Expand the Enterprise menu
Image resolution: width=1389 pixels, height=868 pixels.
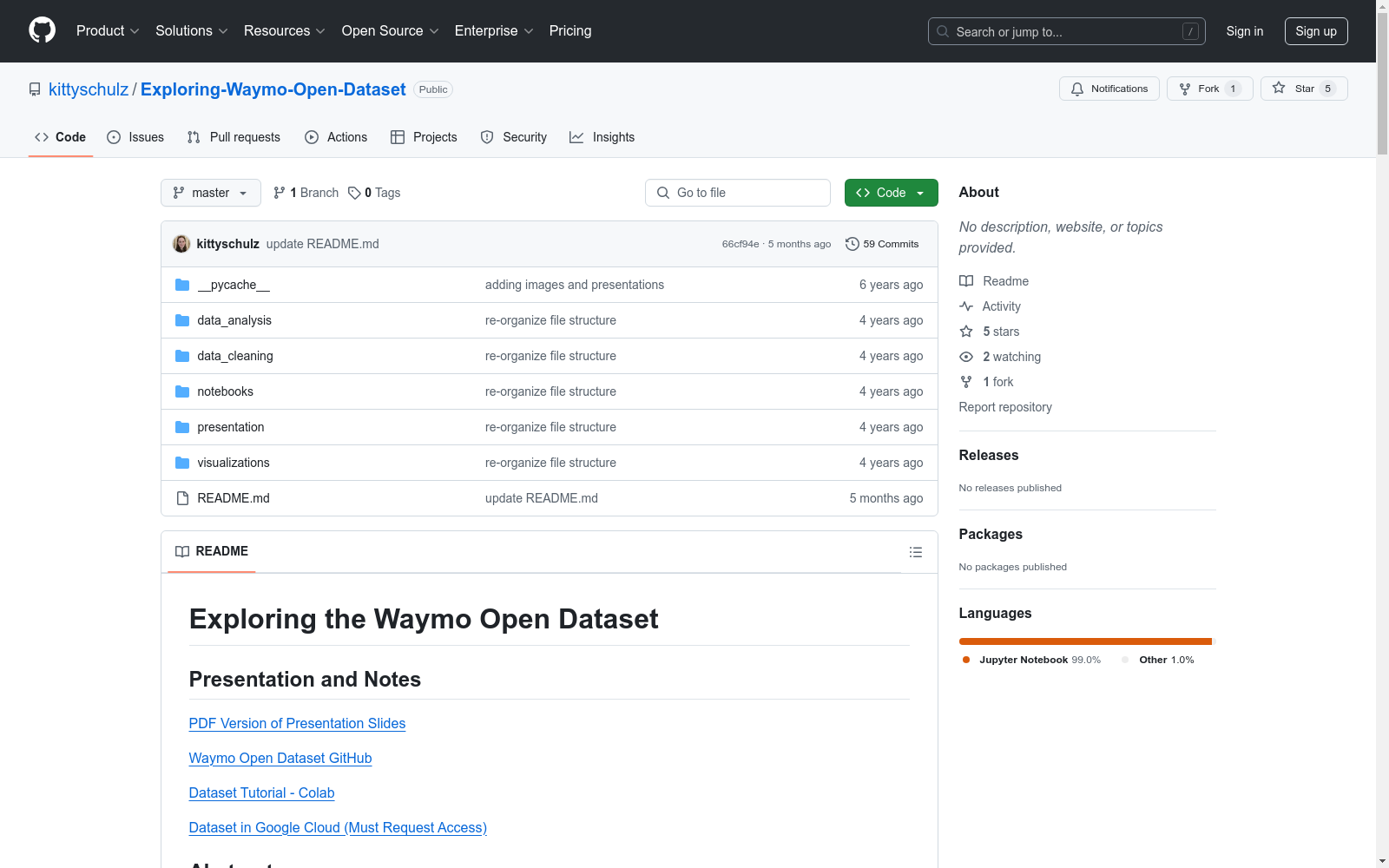(494, 31)
